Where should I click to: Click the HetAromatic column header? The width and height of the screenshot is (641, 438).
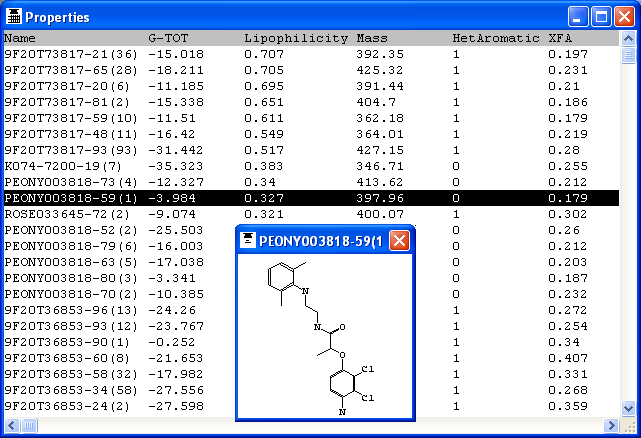coord(493,38)
